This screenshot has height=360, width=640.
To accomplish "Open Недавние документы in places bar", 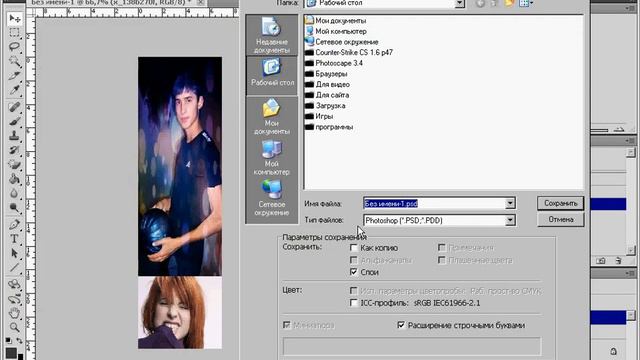I will pos(271,35).
